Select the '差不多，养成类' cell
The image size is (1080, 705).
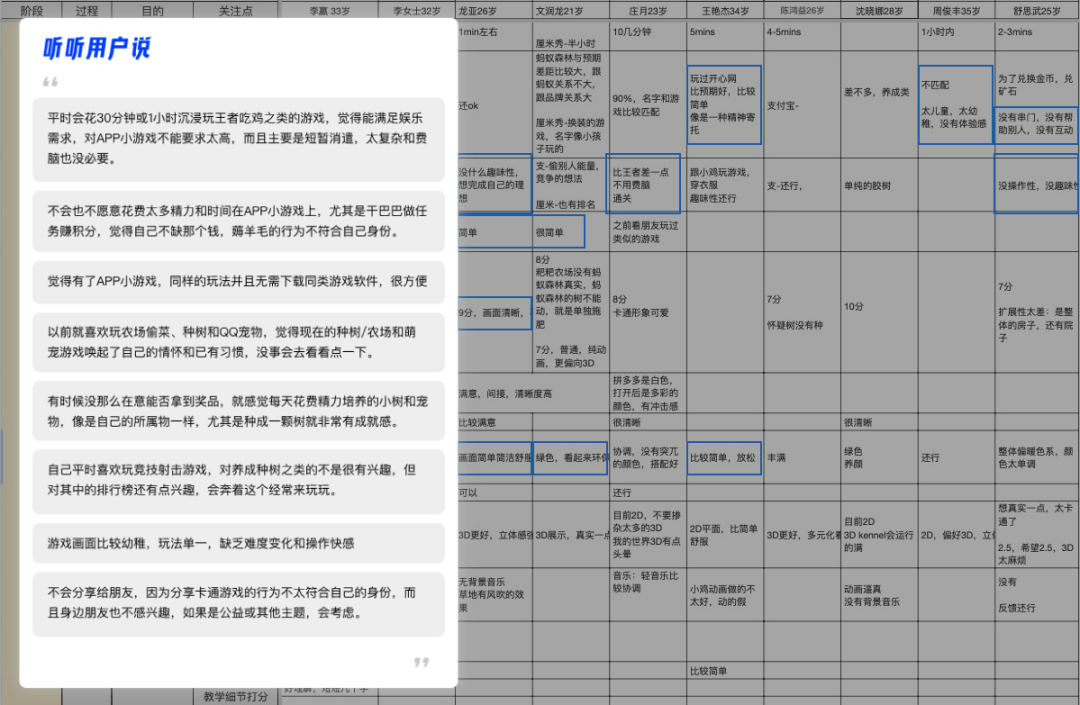(880, 105)
